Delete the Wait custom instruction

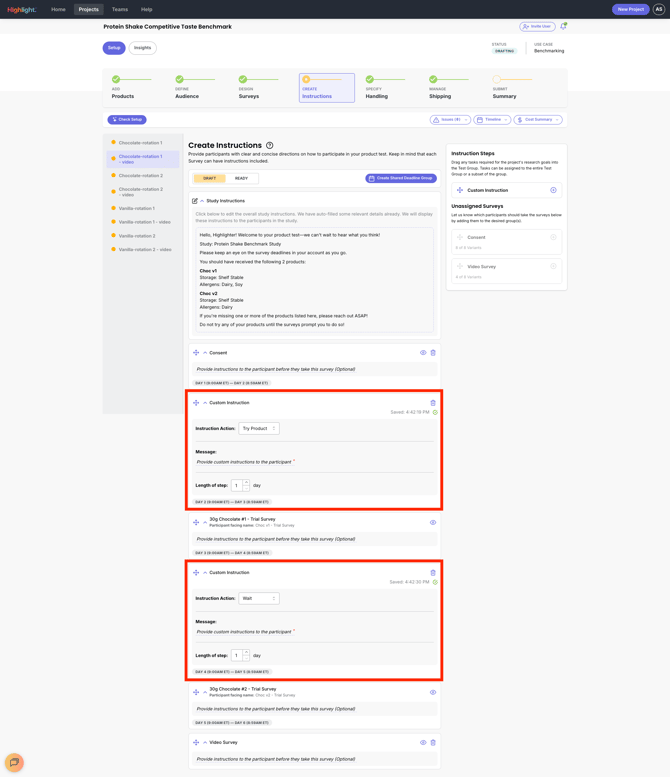coord(433,573)
